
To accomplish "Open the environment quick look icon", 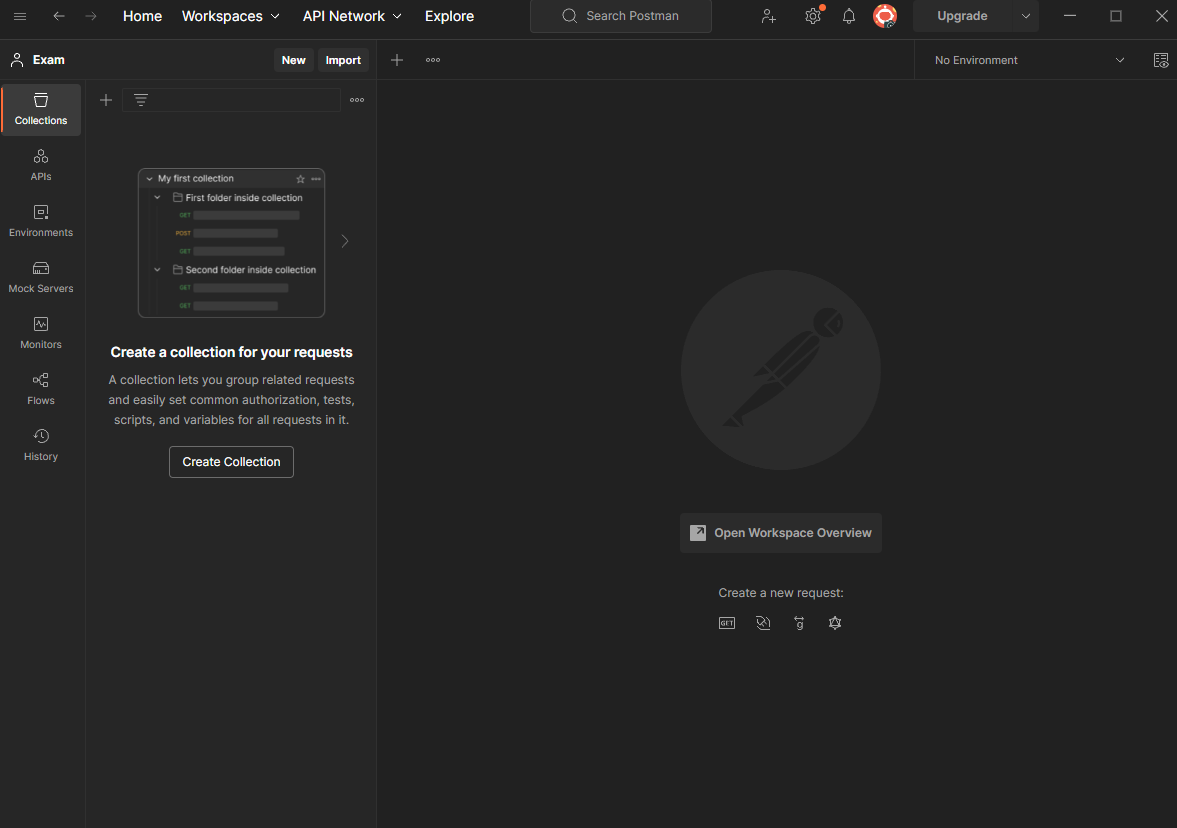I will [1160, 60].
